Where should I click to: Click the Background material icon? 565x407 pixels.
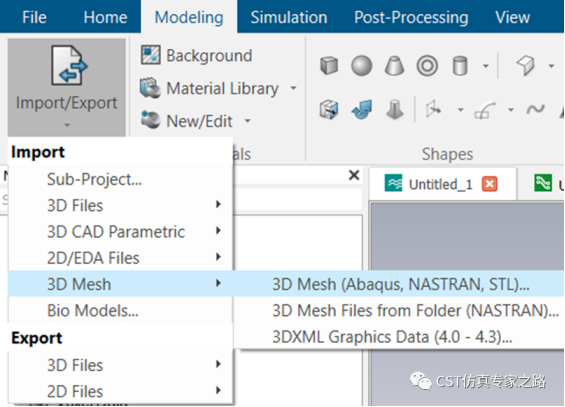click(x=150, y=55)
